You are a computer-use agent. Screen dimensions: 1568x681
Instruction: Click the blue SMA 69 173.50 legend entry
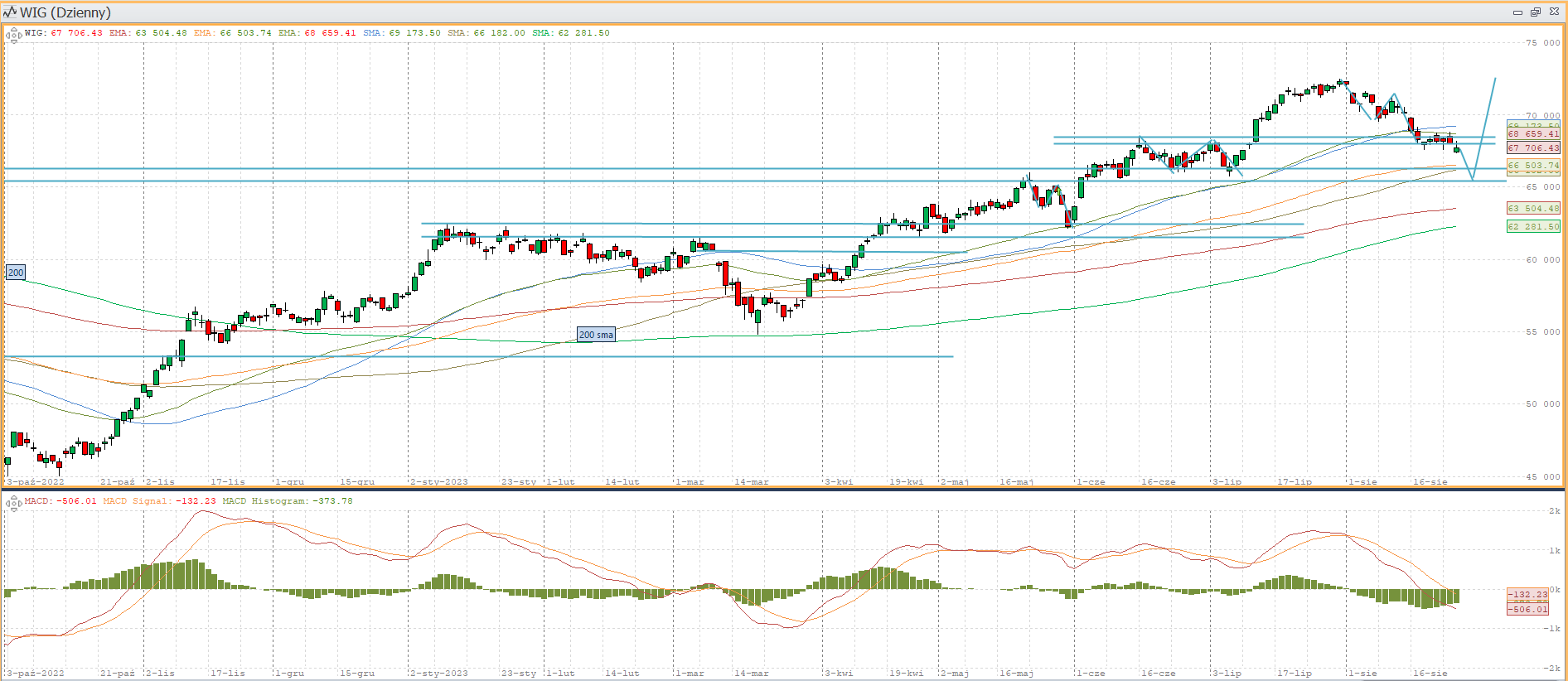[402, 33]
